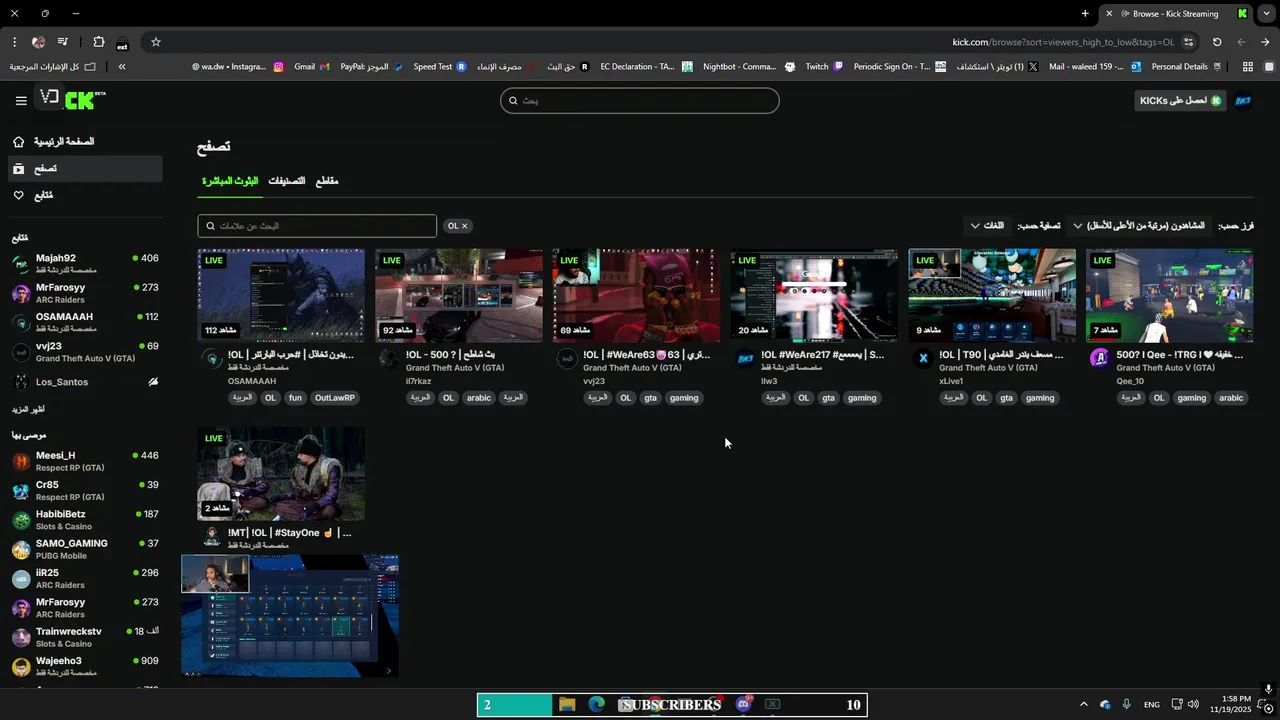Select the gaming tag on llw3 card
Screen dimensions: 1280x720
(861, 398)
